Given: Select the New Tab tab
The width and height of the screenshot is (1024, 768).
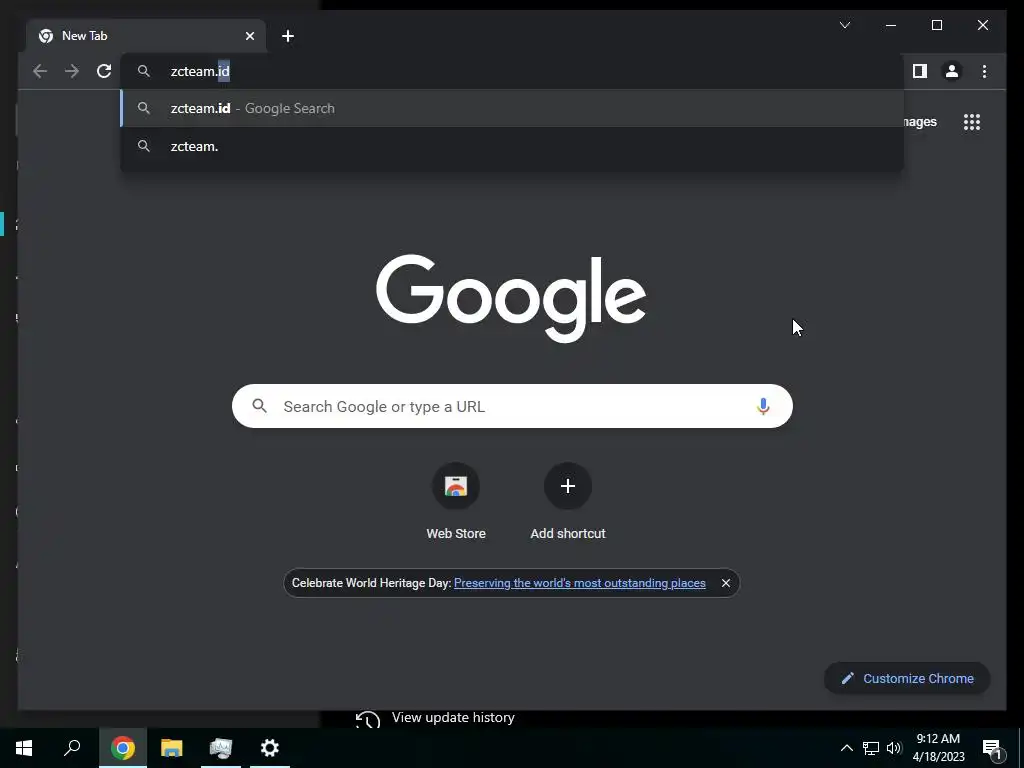Looking at the screenshot, I should [146, 36].
